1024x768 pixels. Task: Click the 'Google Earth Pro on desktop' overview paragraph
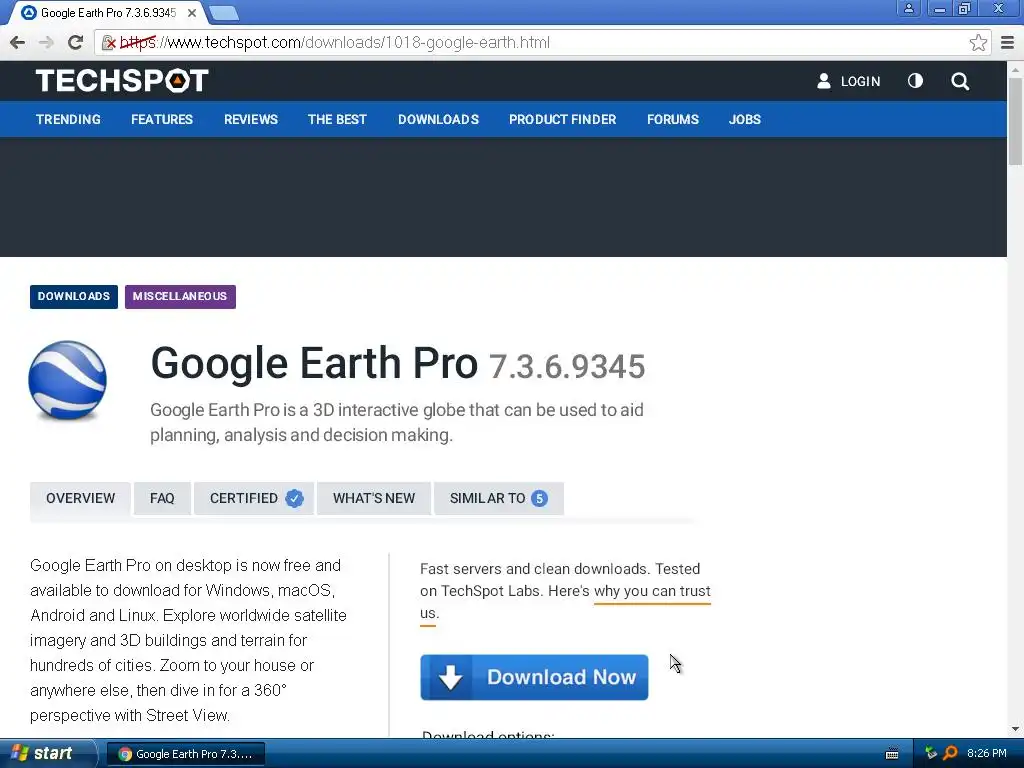pos(189,640)
